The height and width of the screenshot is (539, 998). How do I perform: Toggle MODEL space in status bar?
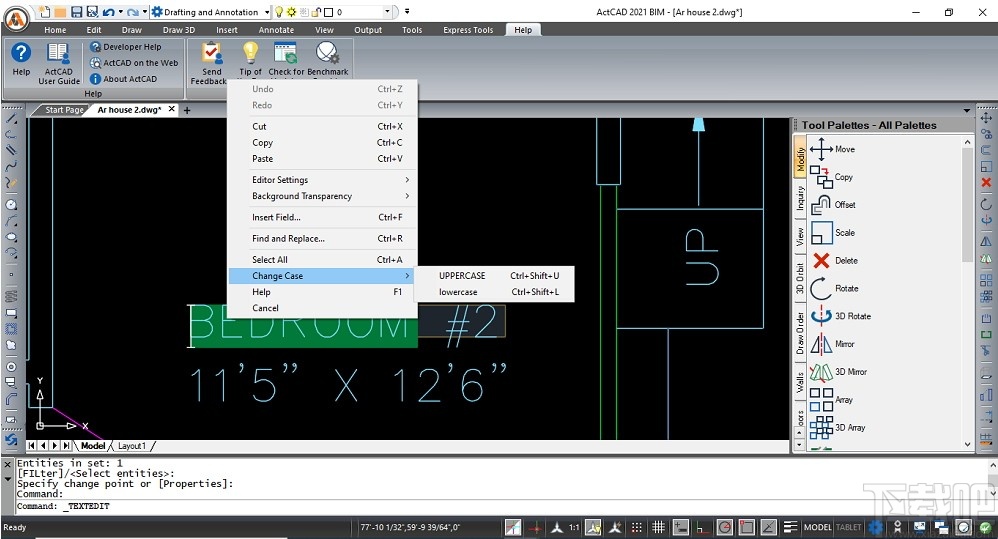(x=817, y=527)
